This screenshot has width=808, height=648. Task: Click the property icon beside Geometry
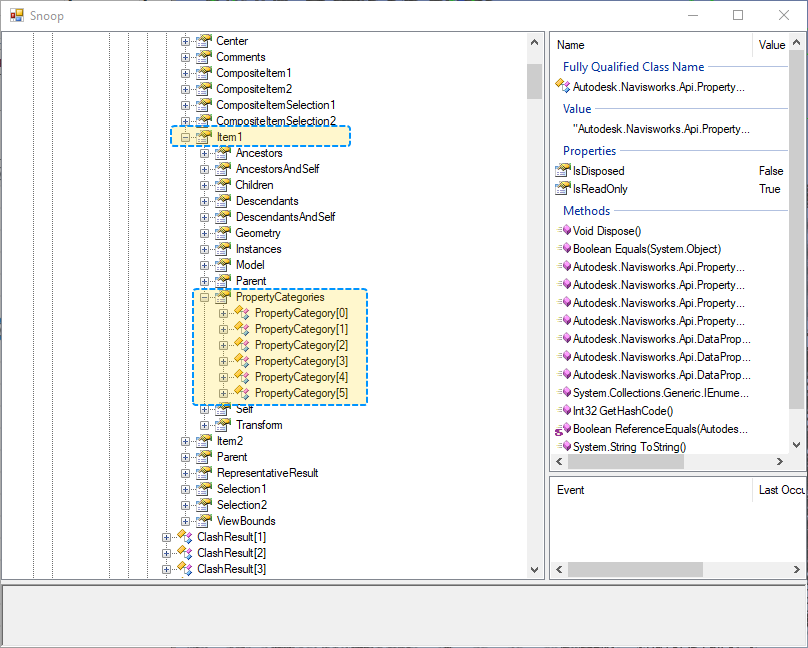pyautogui.click(x=221, y=233)
